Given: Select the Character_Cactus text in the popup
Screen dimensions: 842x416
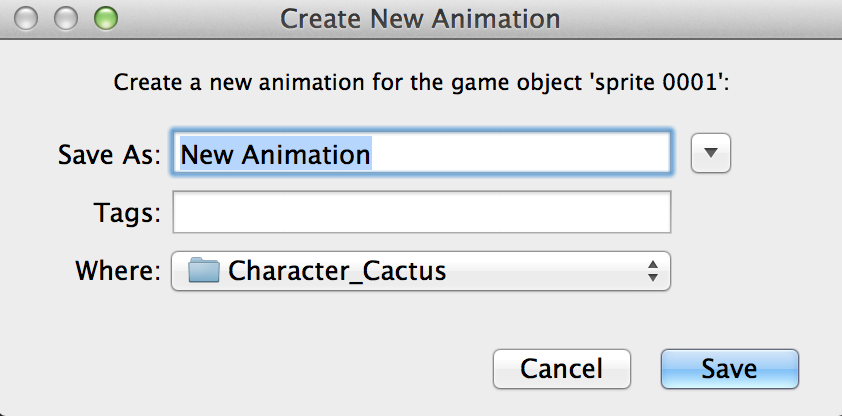Looking at the screenshot, I should [x=337, y=271].
